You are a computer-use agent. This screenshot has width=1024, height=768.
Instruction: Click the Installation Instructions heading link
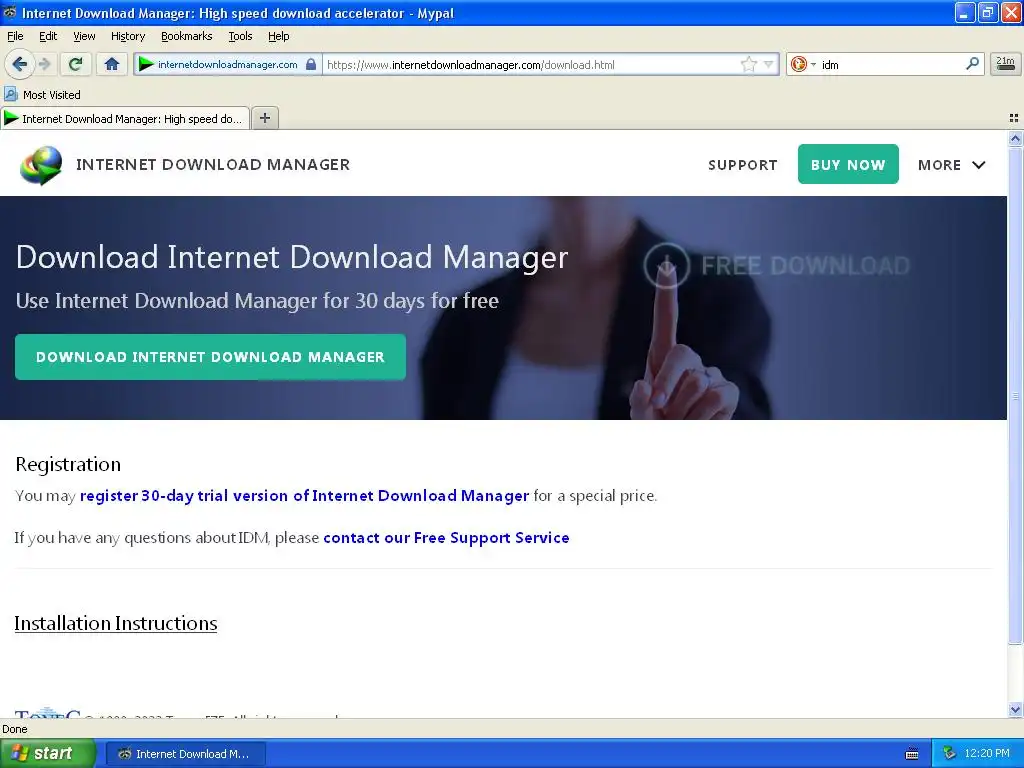(x=116, y=623)
